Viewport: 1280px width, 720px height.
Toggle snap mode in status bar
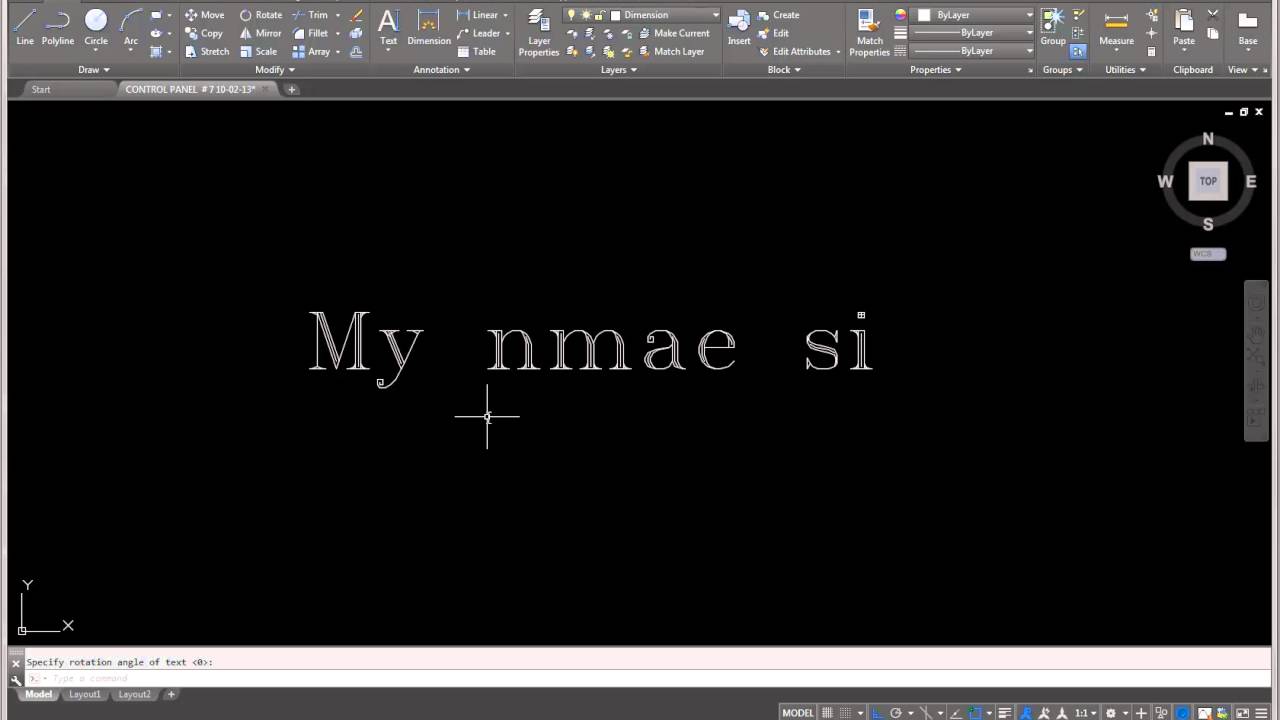coord(847,713)
